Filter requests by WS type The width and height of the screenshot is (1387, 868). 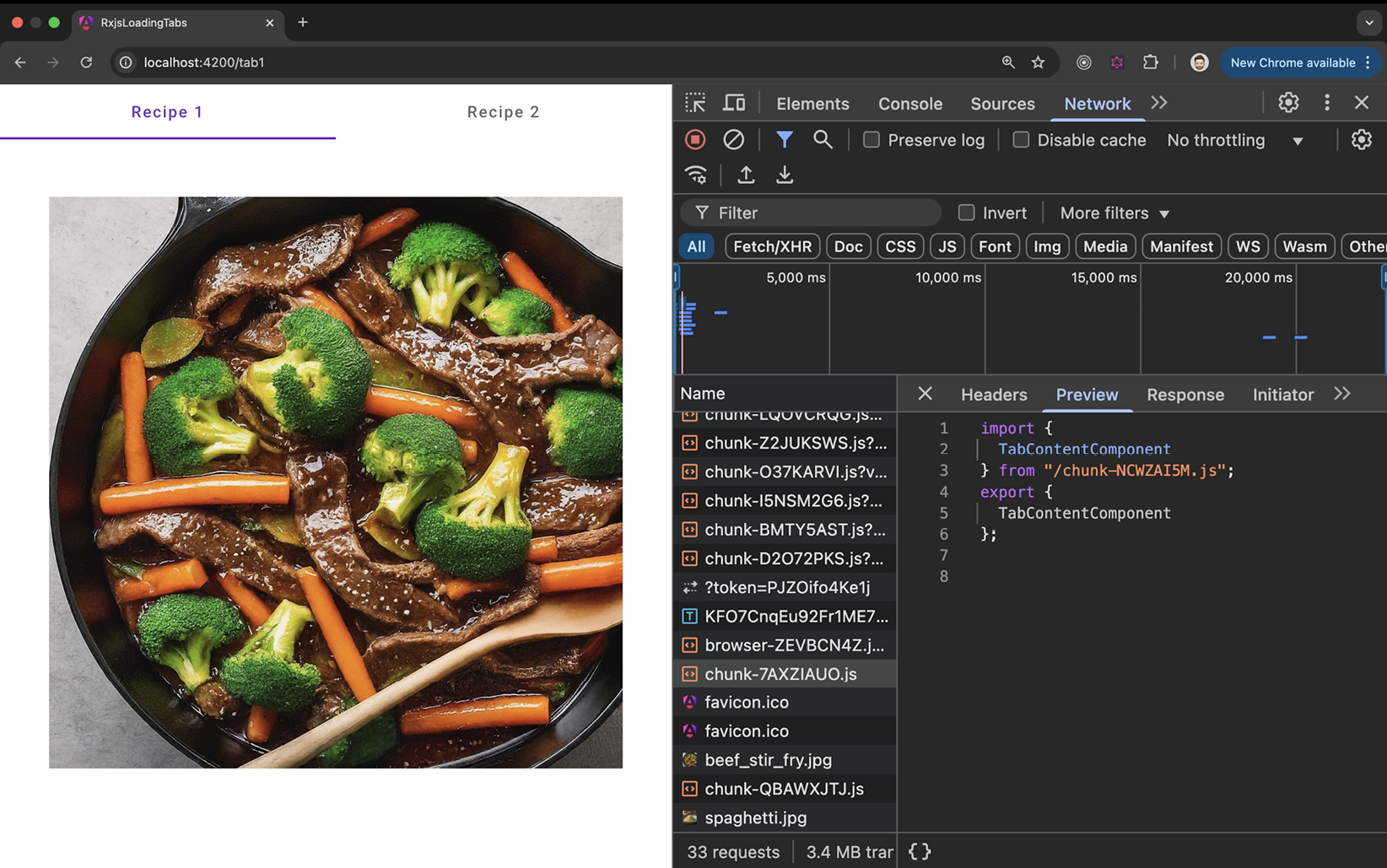coord(1248,246)
